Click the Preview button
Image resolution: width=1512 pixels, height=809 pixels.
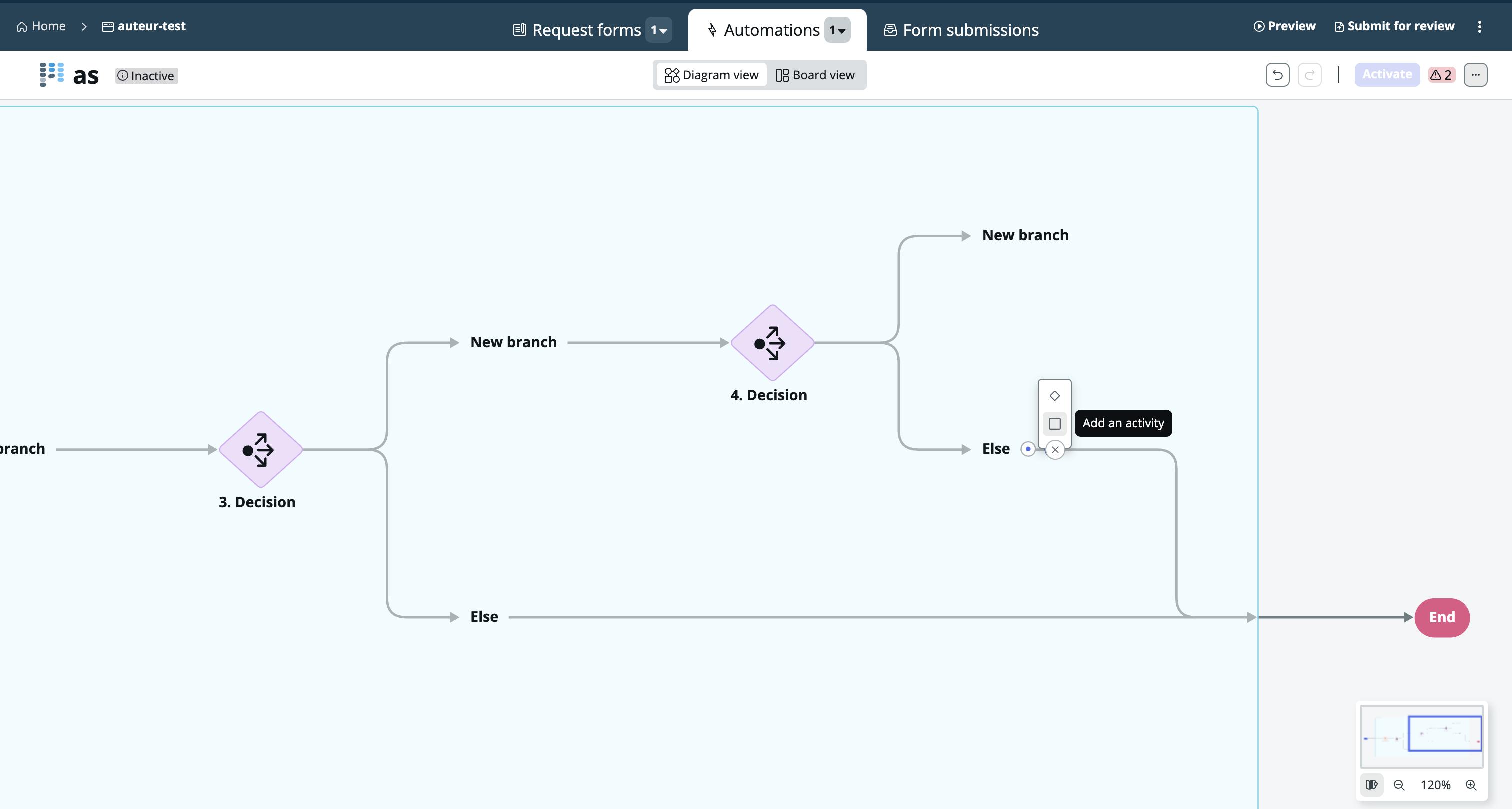point(1284,26)
